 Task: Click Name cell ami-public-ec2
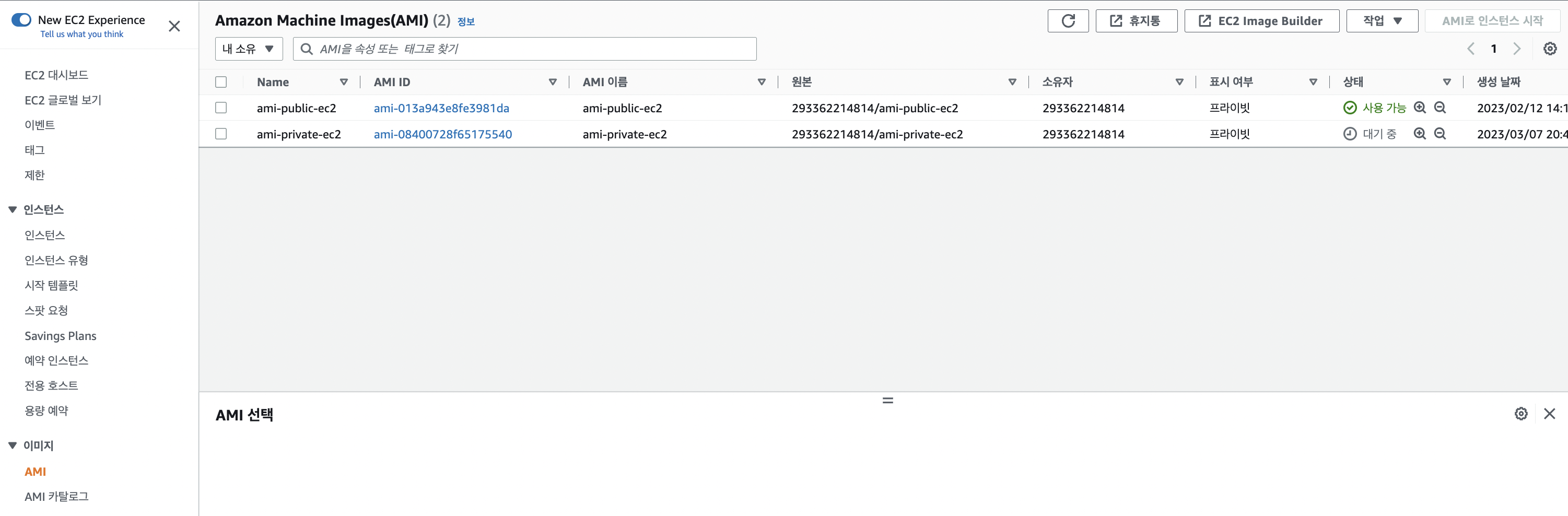coord(297,108)
